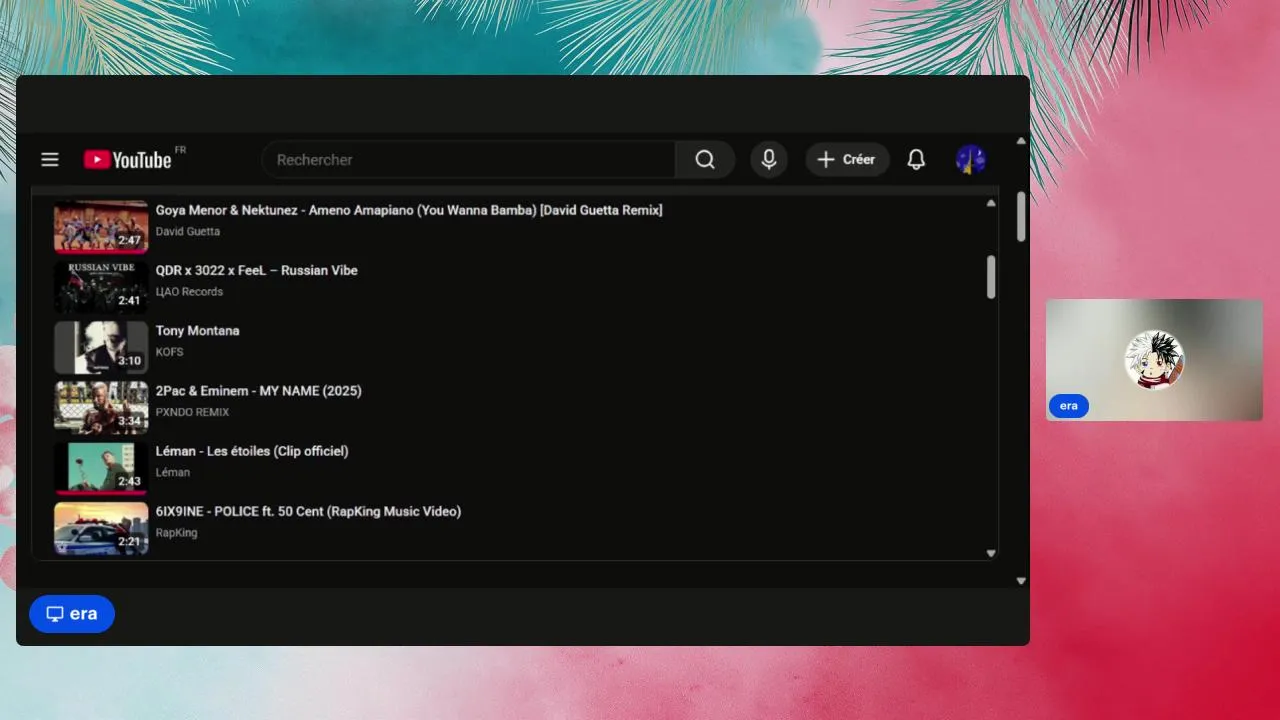Open the account avatar menu on YouTube
This screenshot has width=1280, height=720.
pyautogui.click(x=971, y=160)
